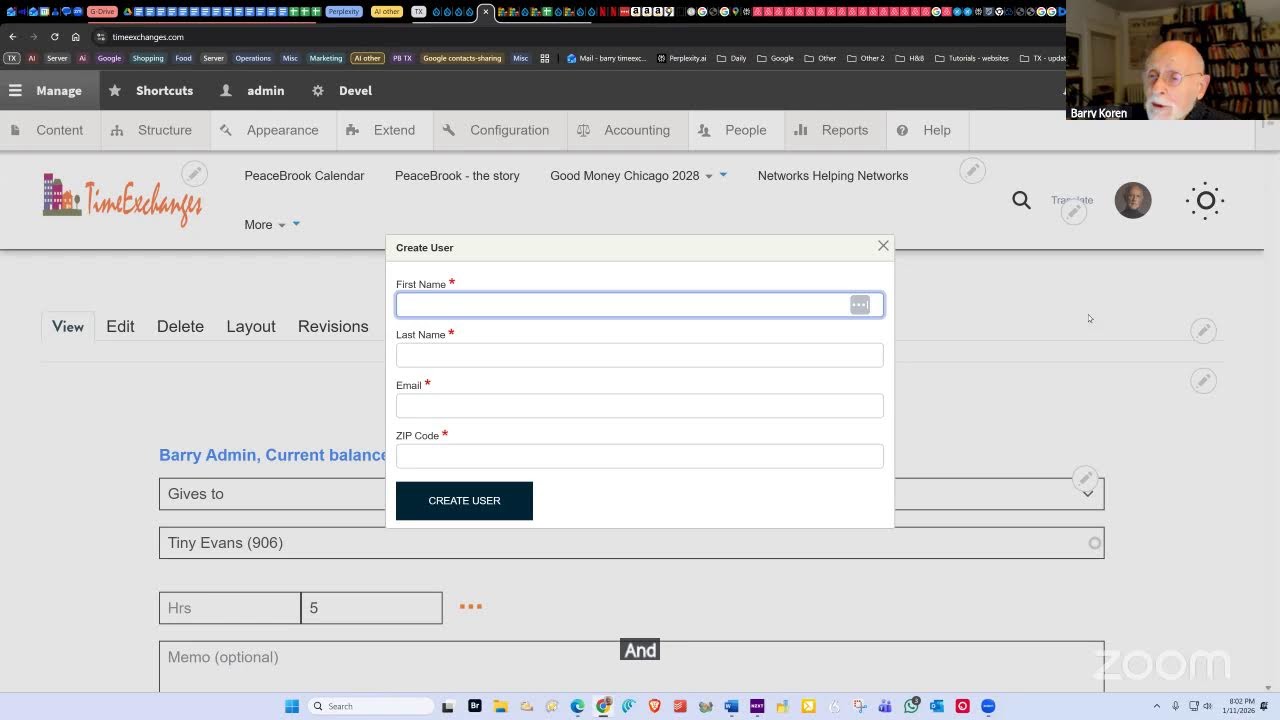The width and height of the screenshot is (1280, 720).
Task: Switch to the Edit tab
Action: pyautogui.click(x=120, y=326)
